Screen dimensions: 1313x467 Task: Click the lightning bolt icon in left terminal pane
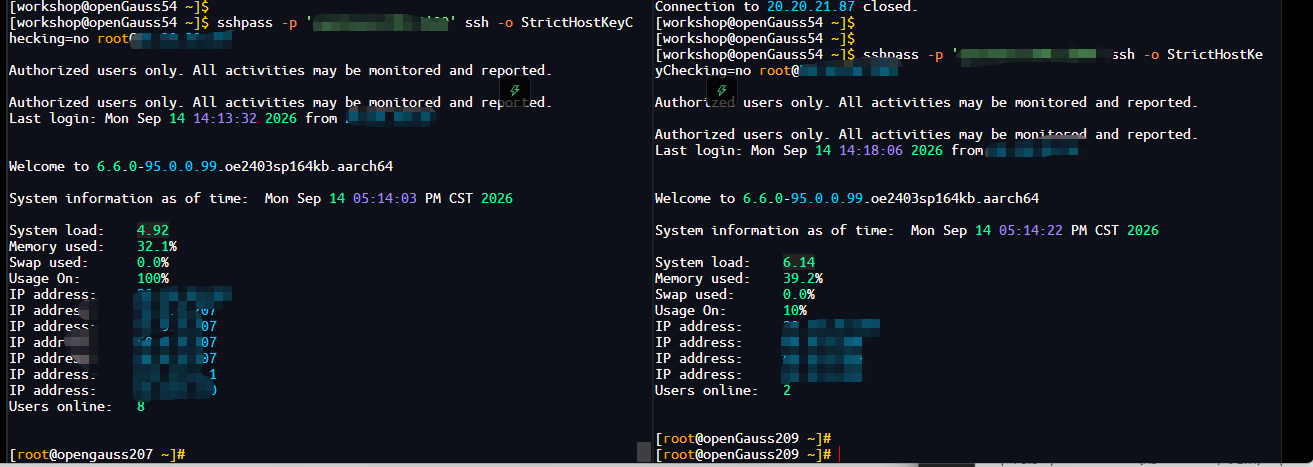pyautogui.click(x=515, y=90)
